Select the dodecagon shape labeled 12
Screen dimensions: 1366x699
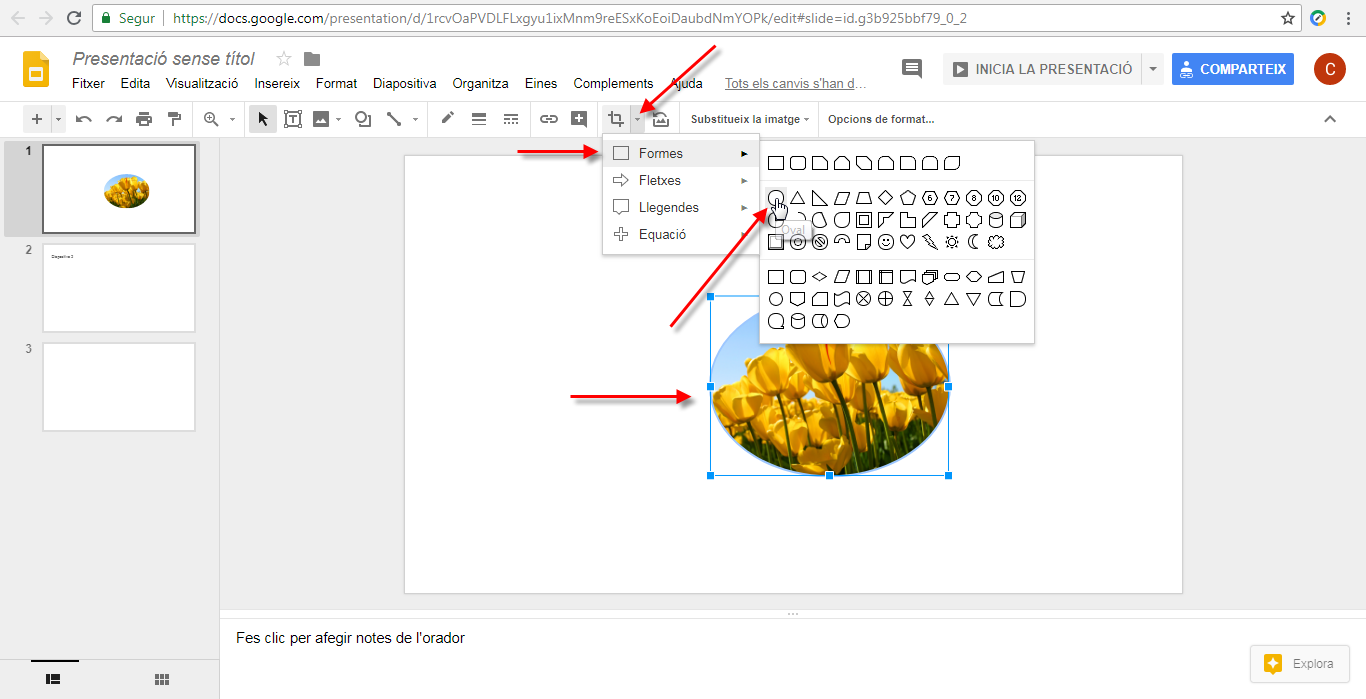pyautogui.click(x=1018, y=198)
